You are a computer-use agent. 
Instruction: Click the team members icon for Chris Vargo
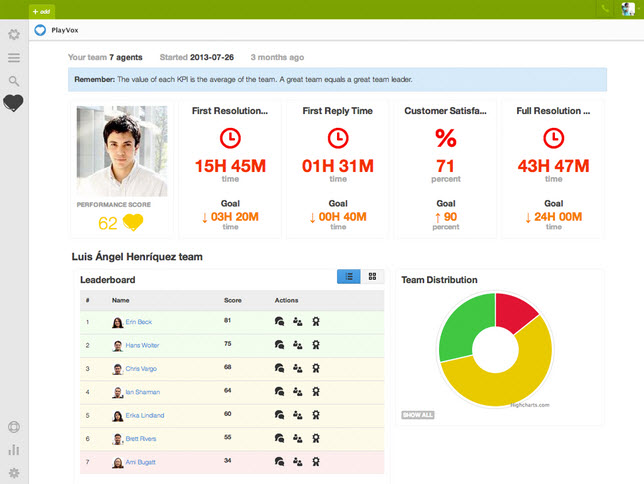(297, 368)
